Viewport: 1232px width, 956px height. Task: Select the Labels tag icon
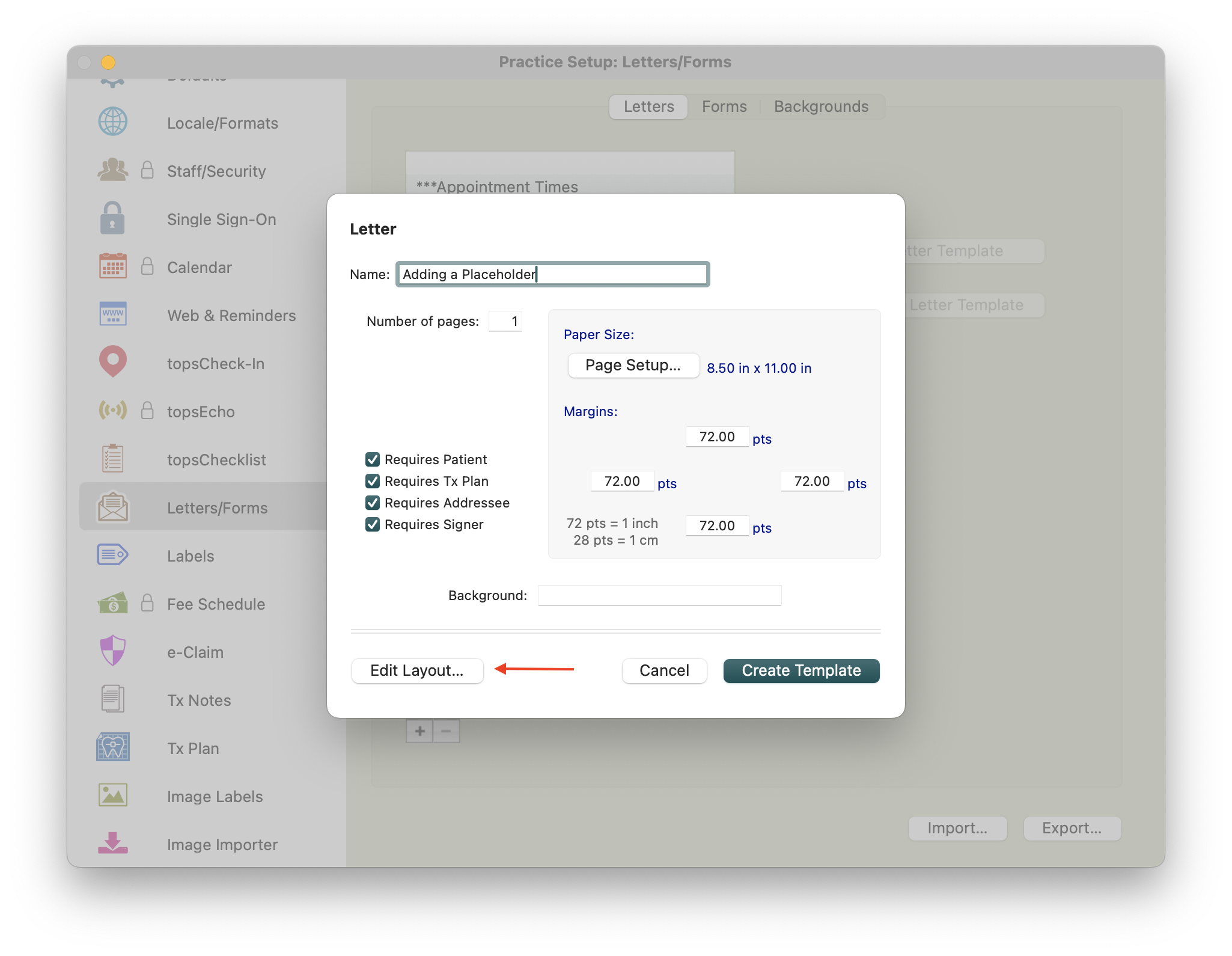point(112,554)
